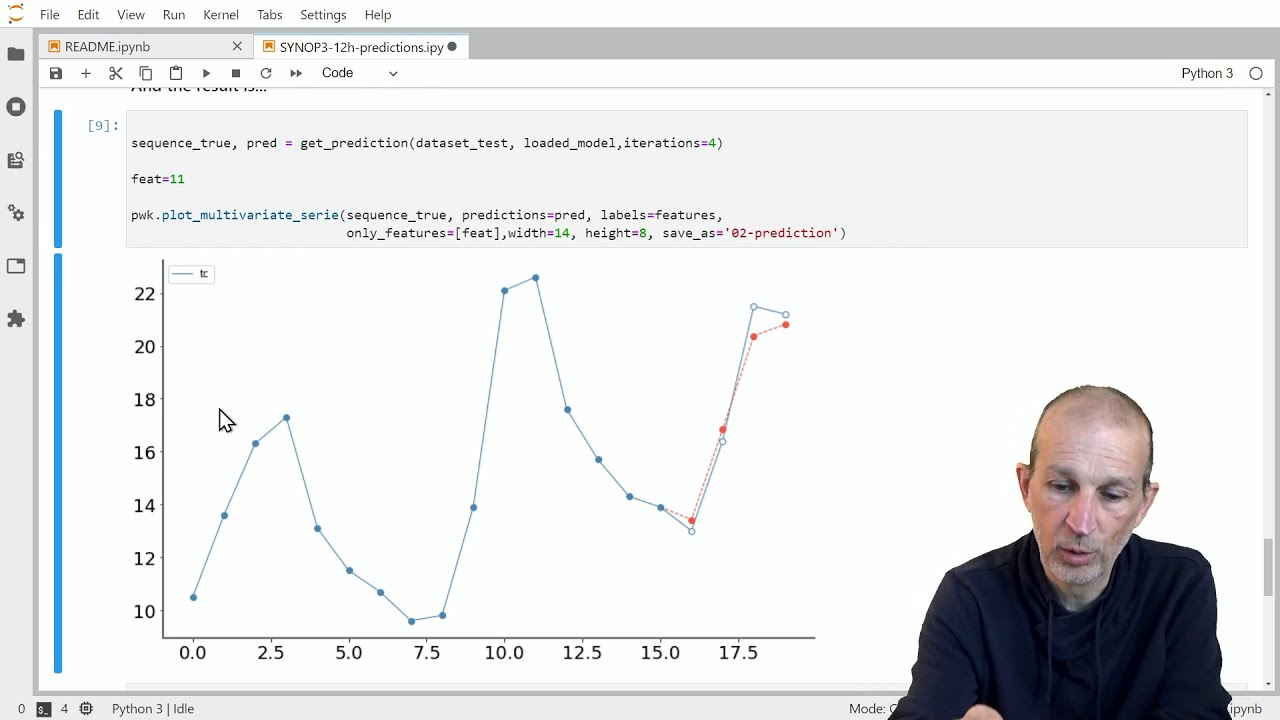Open the cell type Code dropdown

pyautogui.click(x=359, y=73)
